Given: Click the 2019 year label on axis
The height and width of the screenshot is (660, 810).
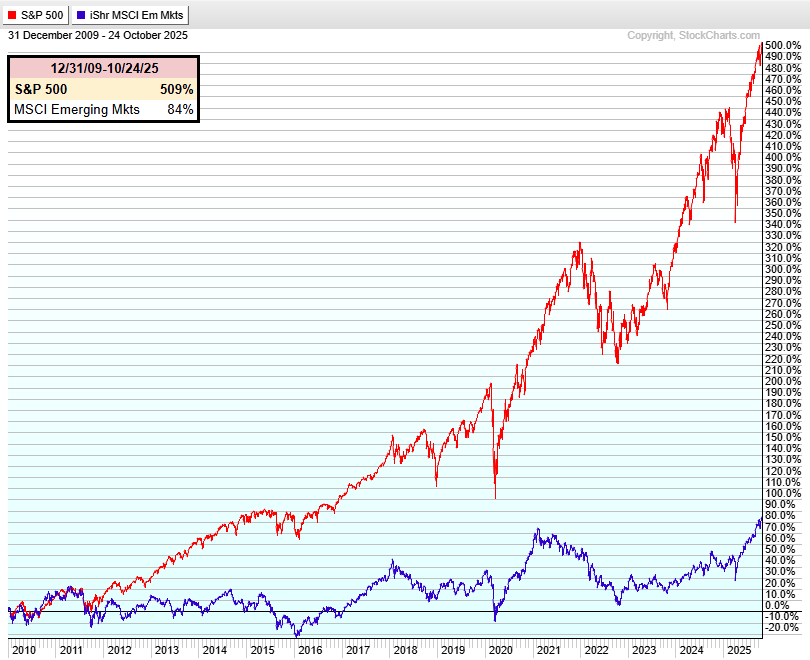Looking at the screenshot, I should tap(453, 650).
